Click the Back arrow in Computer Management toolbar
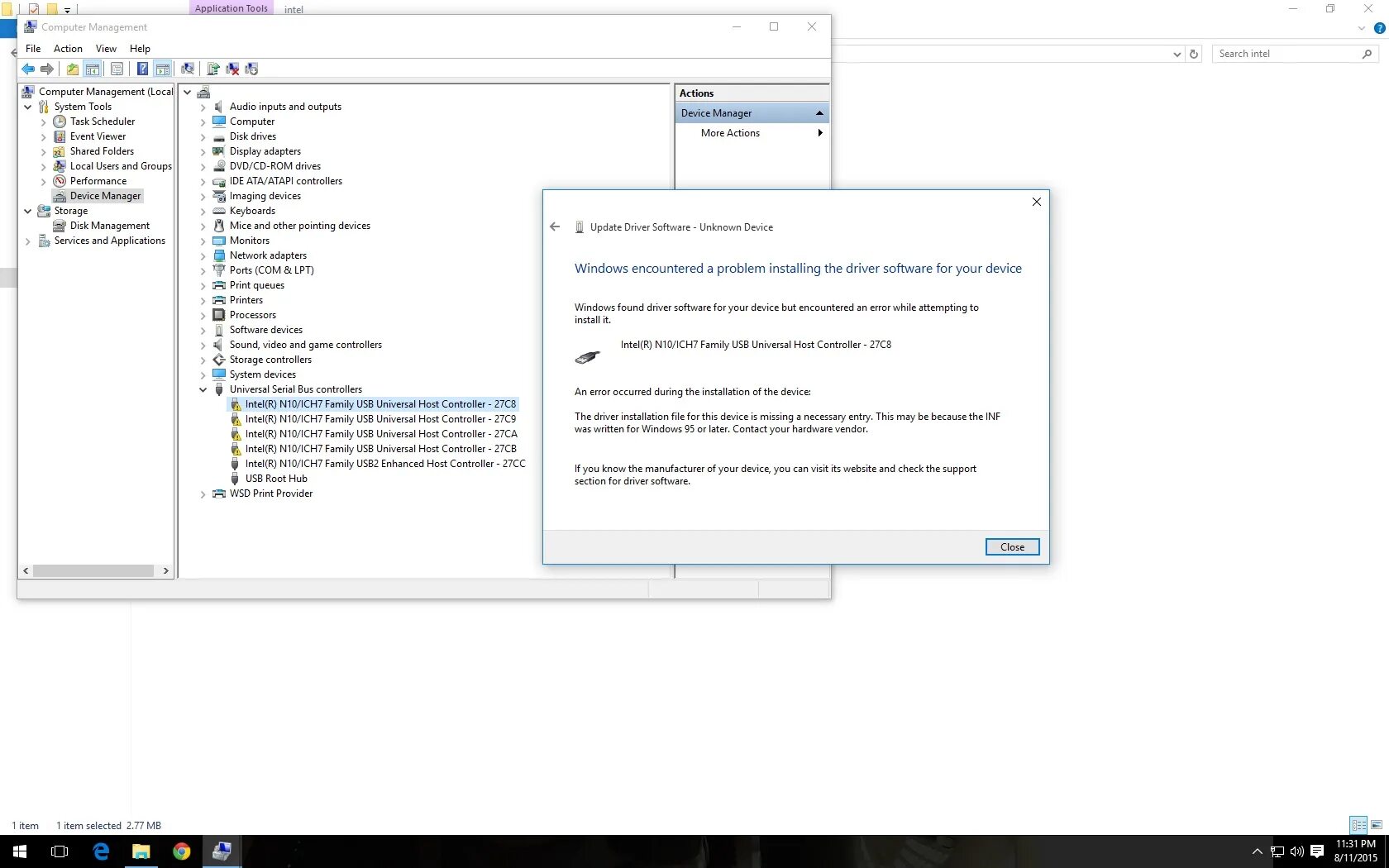Screen dimensions: 1389x868 pyautogui.click(x=28, y=69)
